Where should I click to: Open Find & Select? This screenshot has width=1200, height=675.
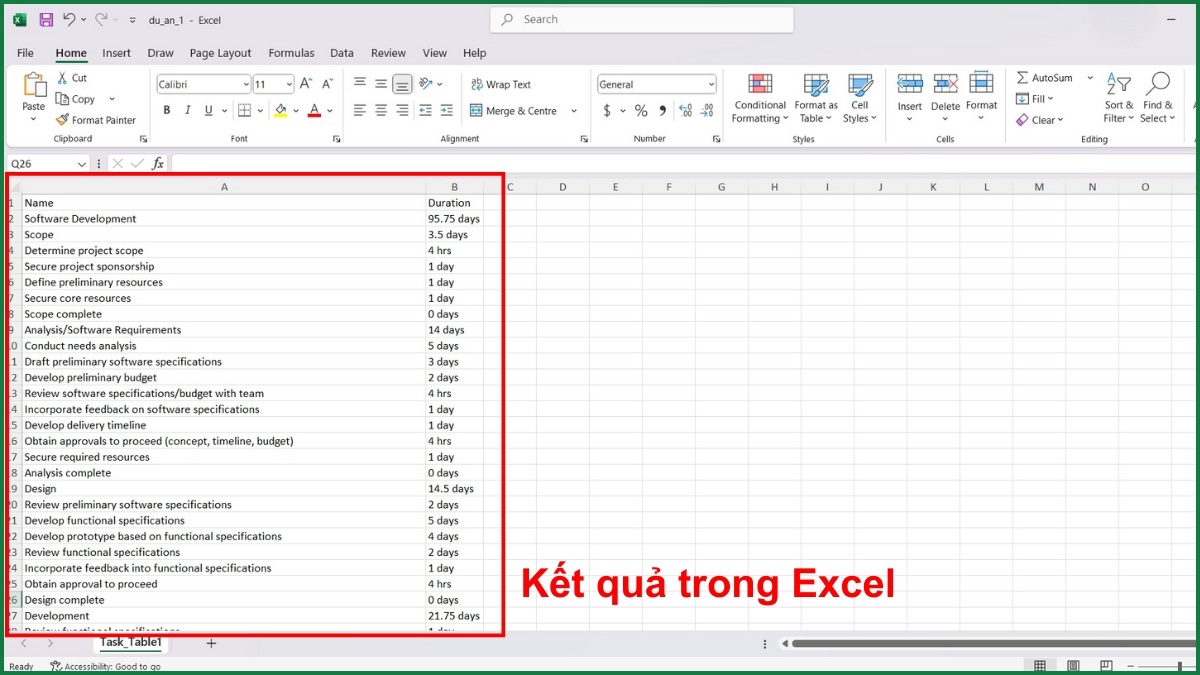click(1157, 98)
